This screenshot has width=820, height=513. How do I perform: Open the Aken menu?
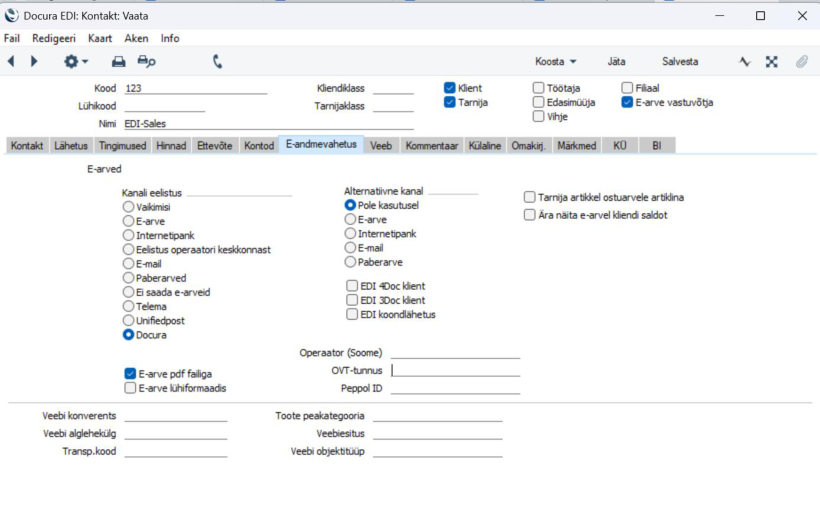pyautogui.click(x=136, y=38)
